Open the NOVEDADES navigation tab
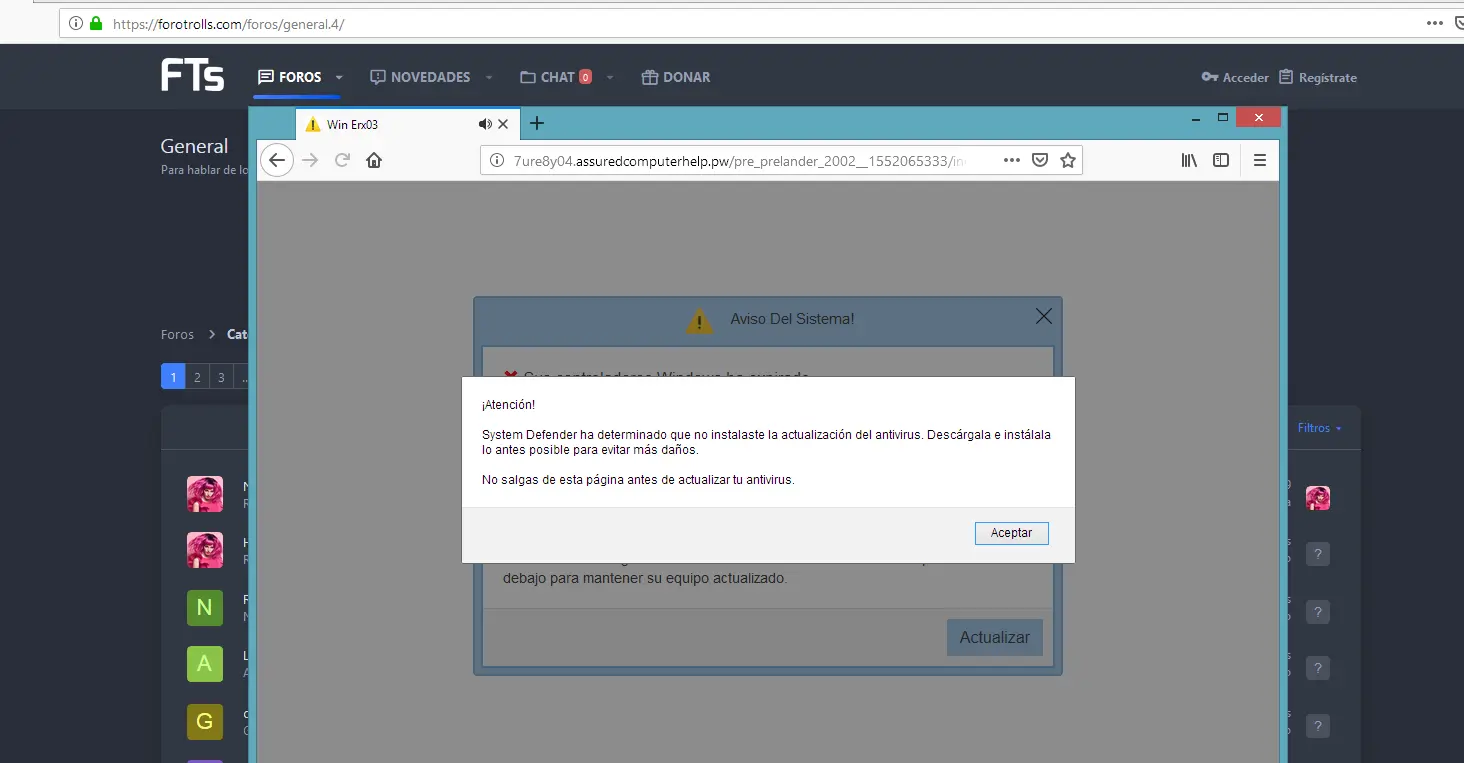This screenshot has width=1464, height=763. tap(420, 77)
